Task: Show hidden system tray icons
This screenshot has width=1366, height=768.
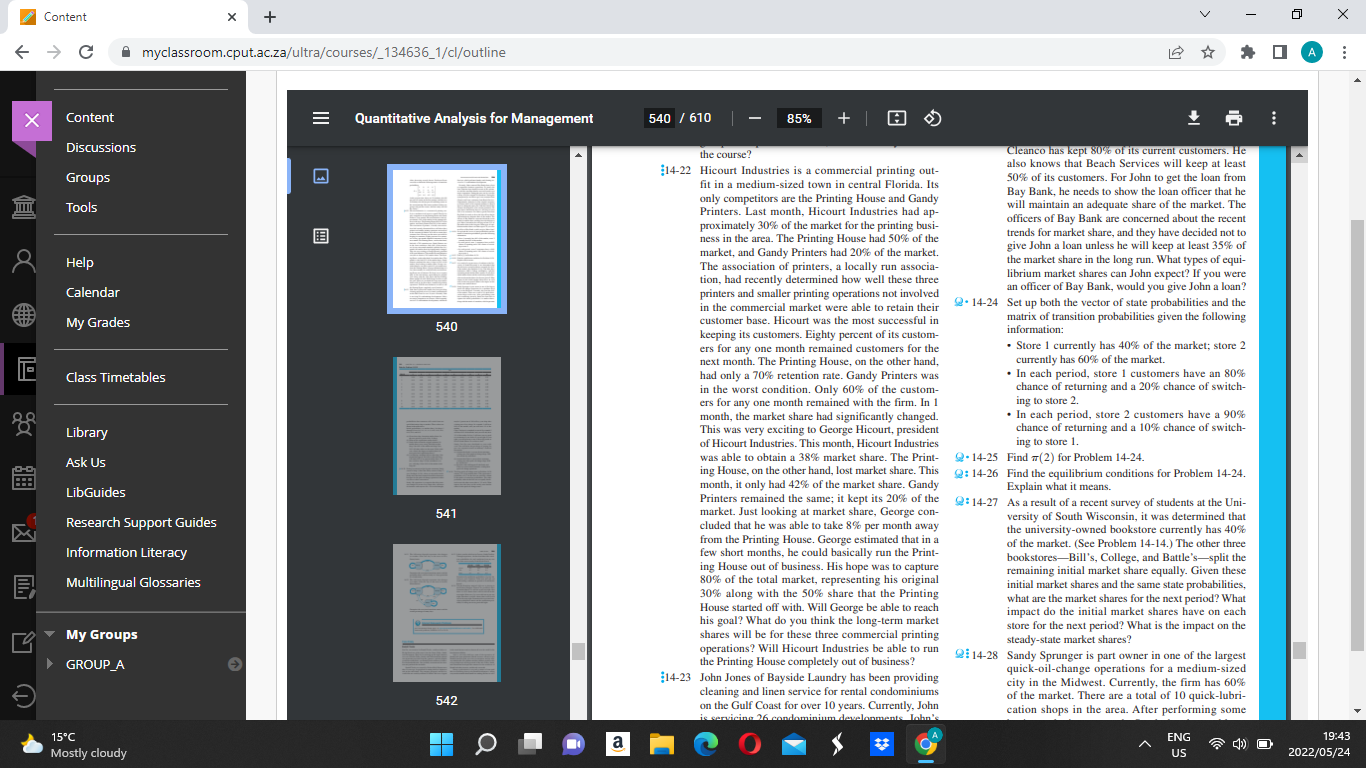Action: pyautogui.click(x=1145, y=744)
